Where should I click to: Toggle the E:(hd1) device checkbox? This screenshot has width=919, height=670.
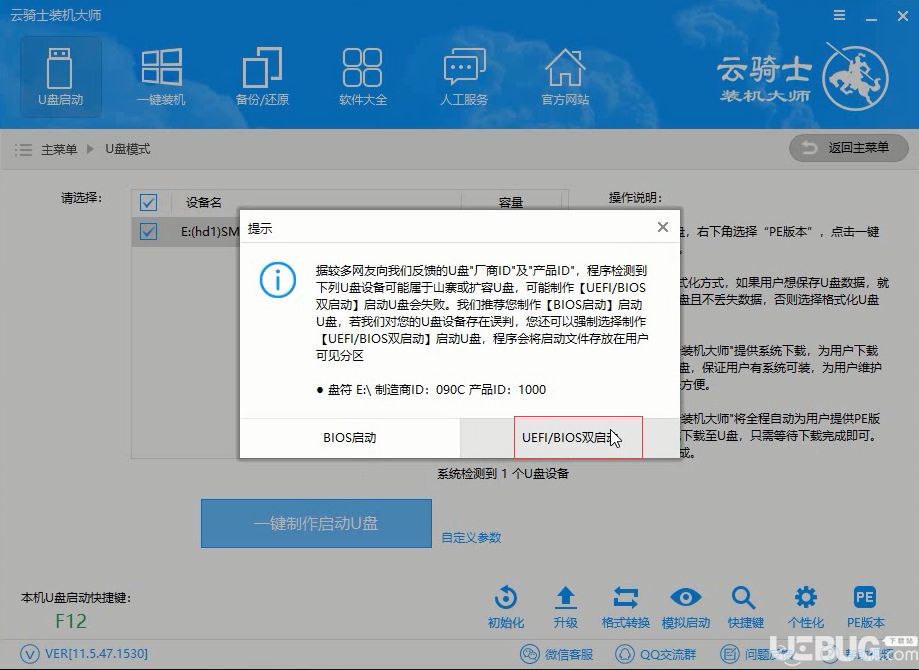point(148,232)
